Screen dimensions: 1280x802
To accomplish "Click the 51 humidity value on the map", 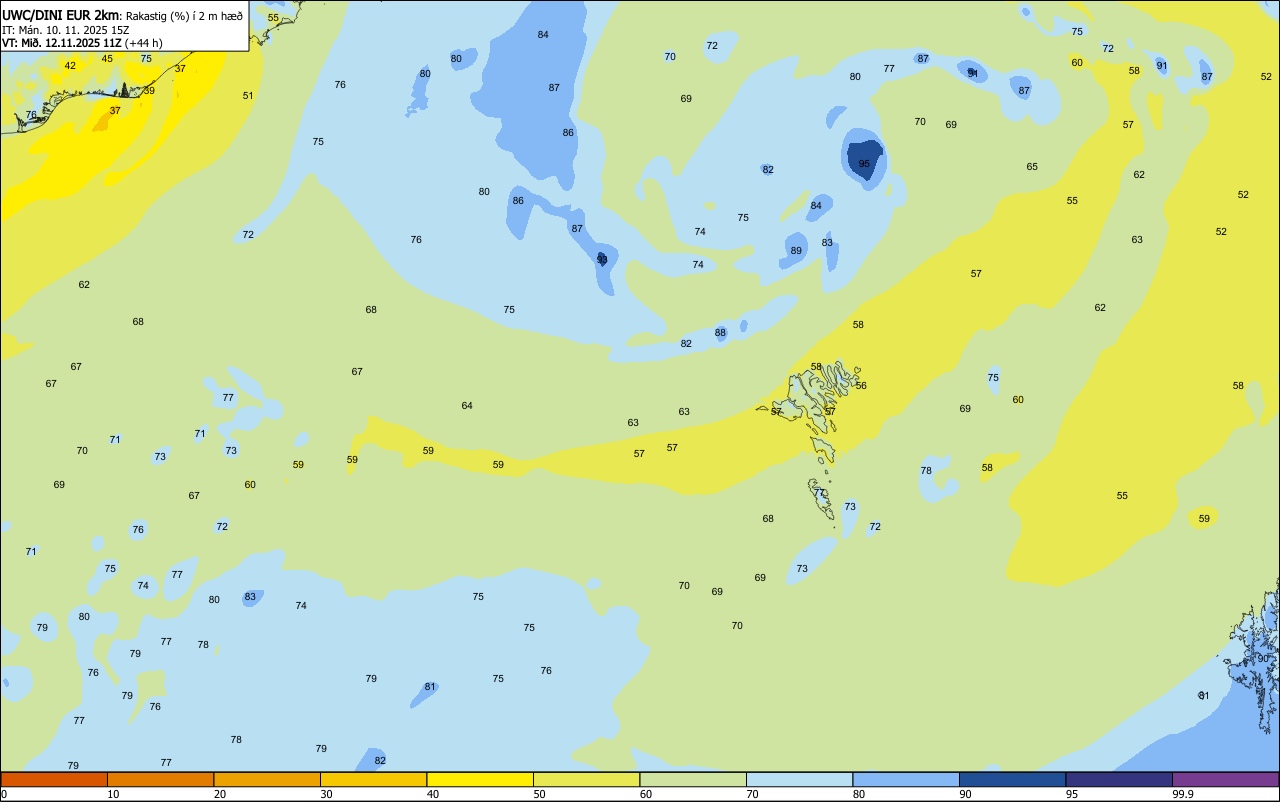I will [x=248, y=96].
